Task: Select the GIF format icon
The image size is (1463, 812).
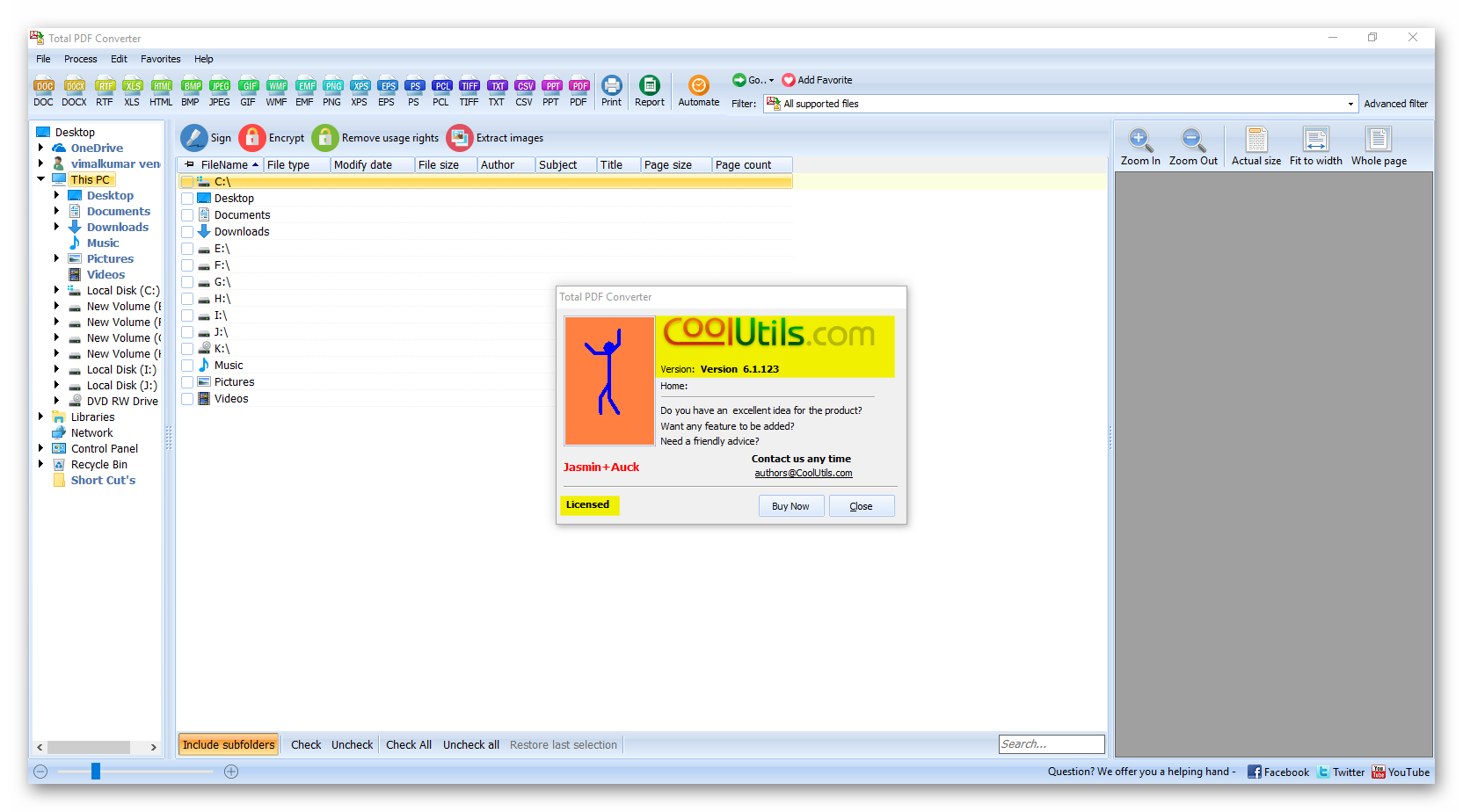Action: coord(248,91)
